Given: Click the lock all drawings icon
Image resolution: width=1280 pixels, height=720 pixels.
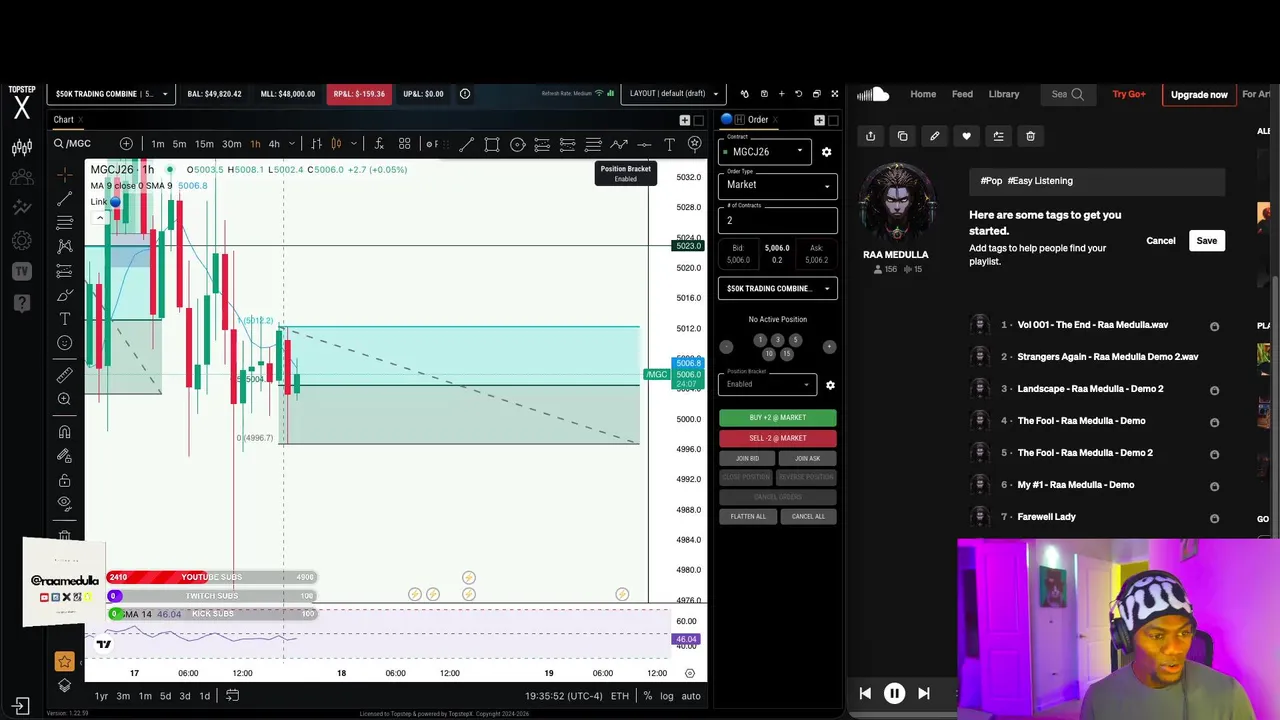Looking at the screenshot, I should (65, 480).
